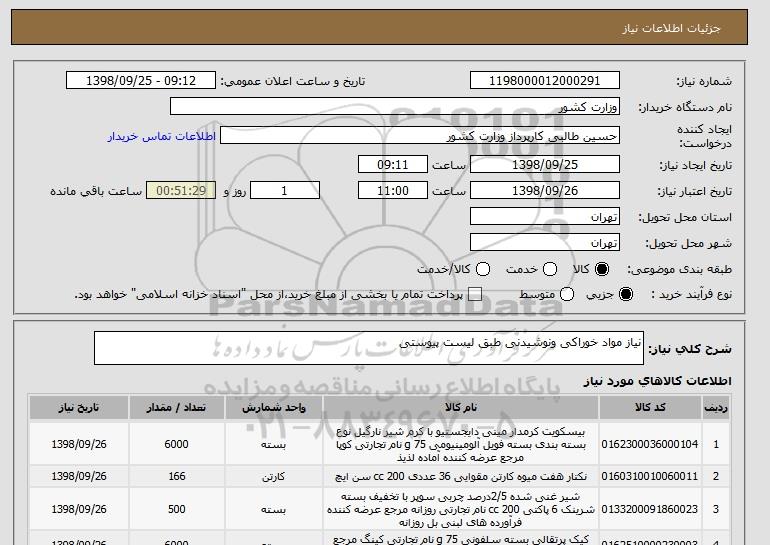Click the نکتار هفت میوه item description
Screen dimensions: 770x545
click(461, 476)
